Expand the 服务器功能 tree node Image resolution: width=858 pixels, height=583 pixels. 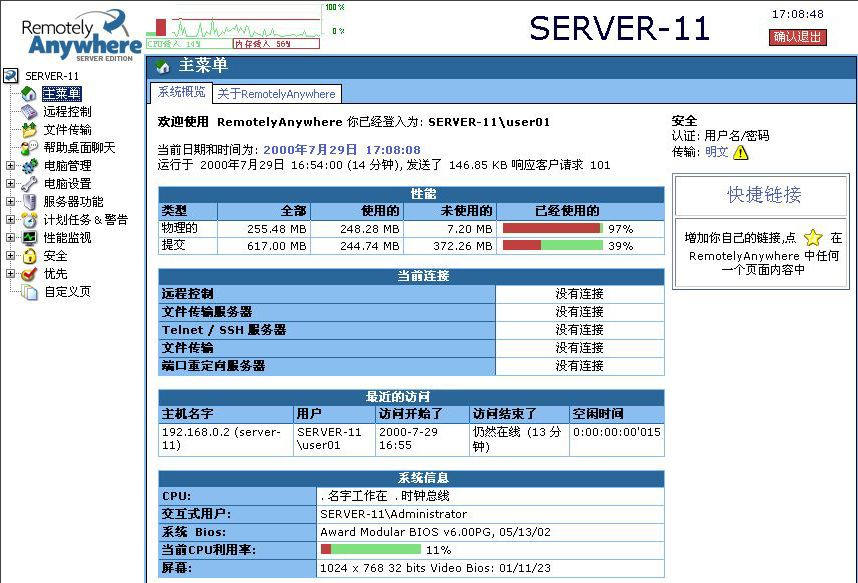[x=10, y=202]
